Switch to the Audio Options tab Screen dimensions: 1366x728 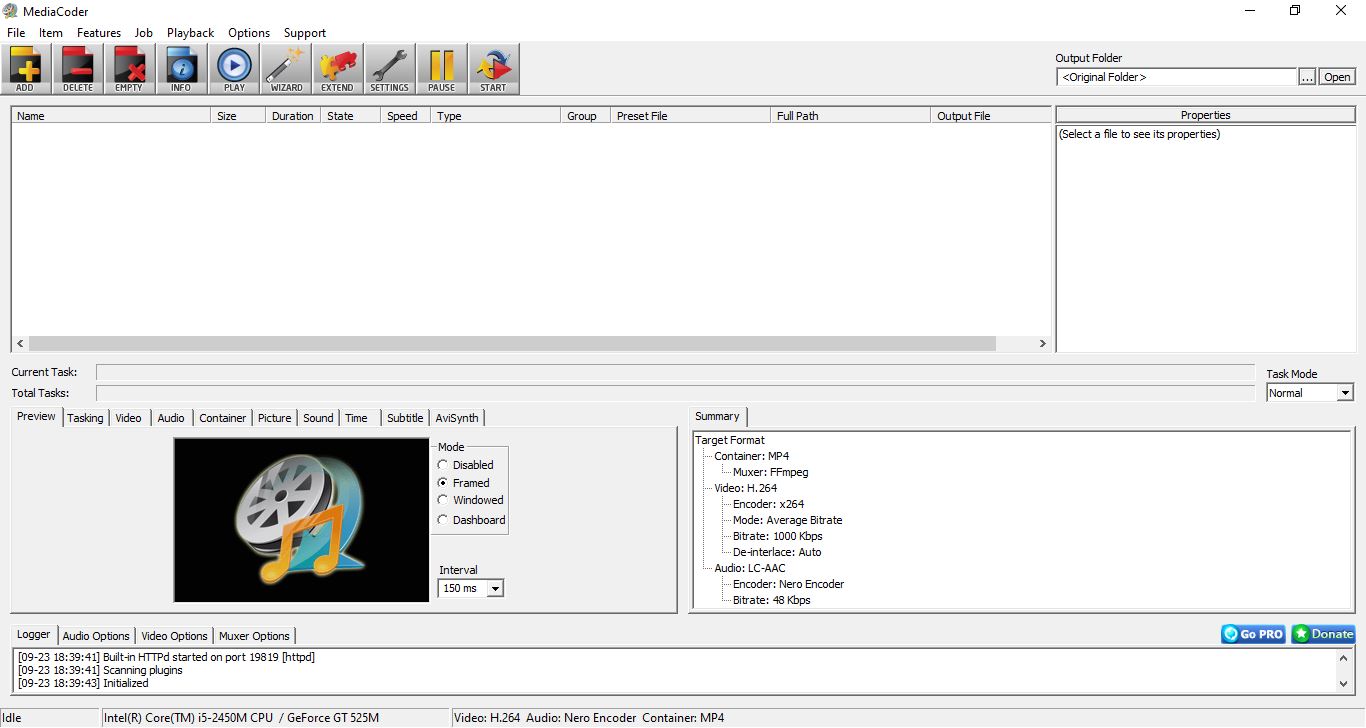(x=96, y=636)
